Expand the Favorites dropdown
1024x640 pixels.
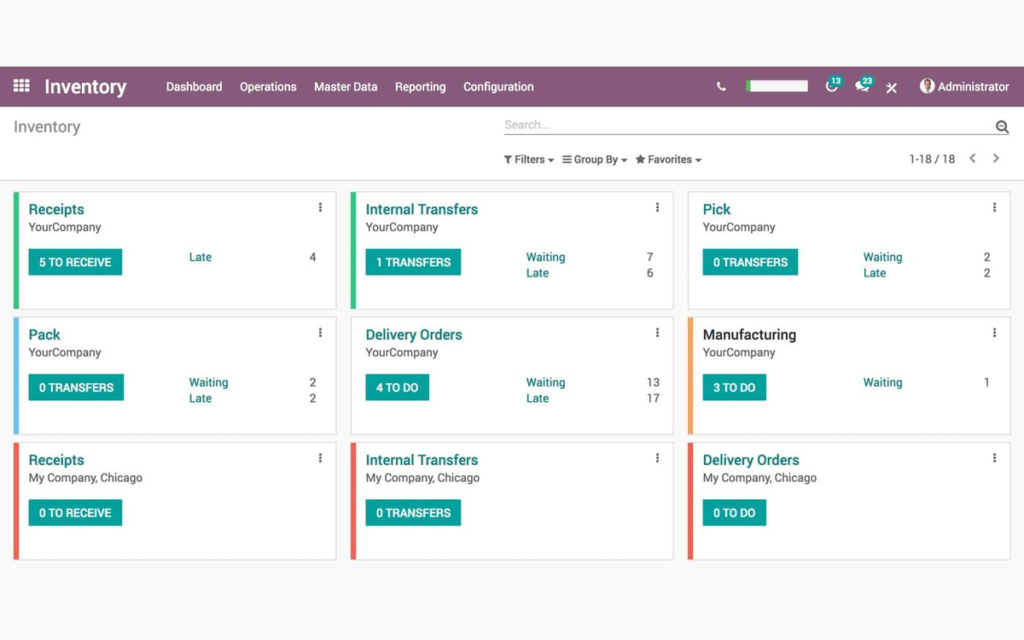pos(668,159)
